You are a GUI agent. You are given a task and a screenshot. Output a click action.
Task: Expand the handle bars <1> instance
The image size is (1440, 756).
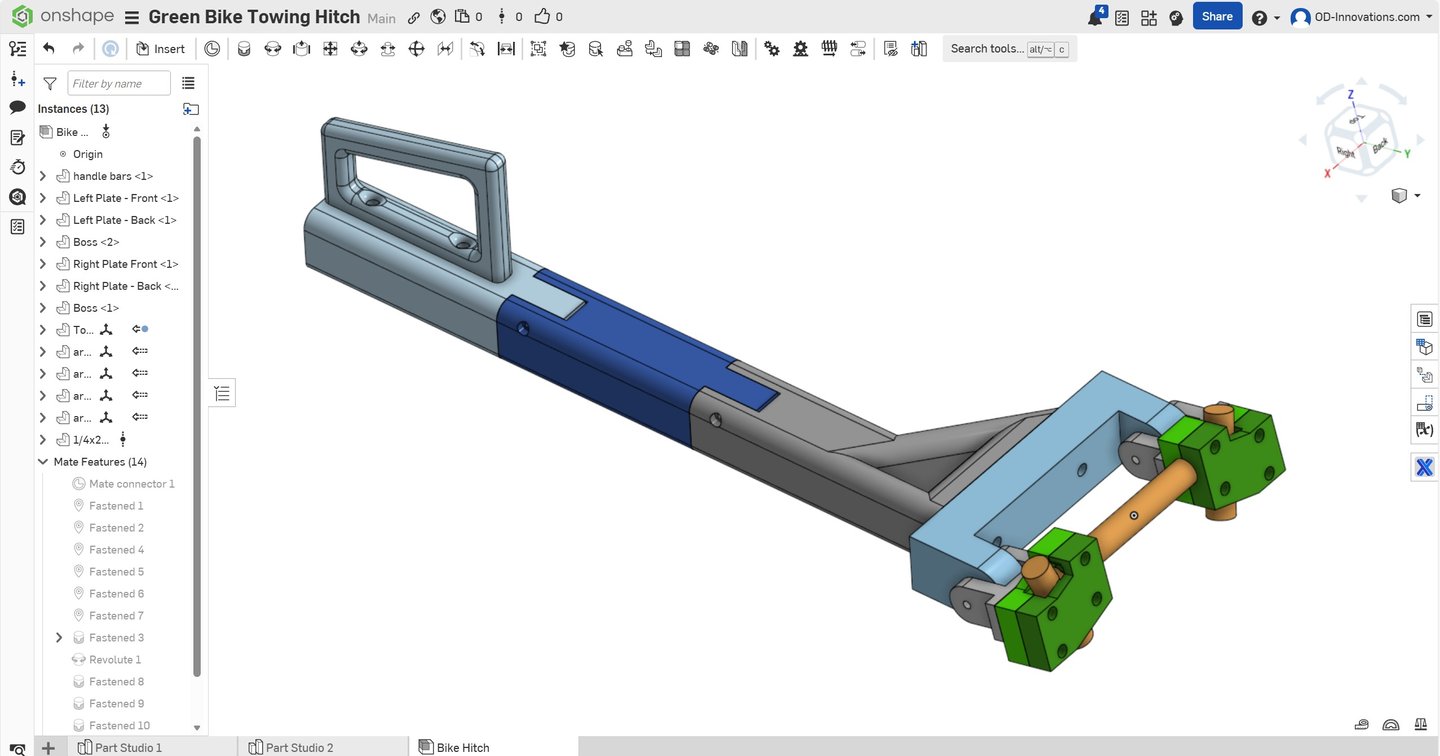pos(42,176)
